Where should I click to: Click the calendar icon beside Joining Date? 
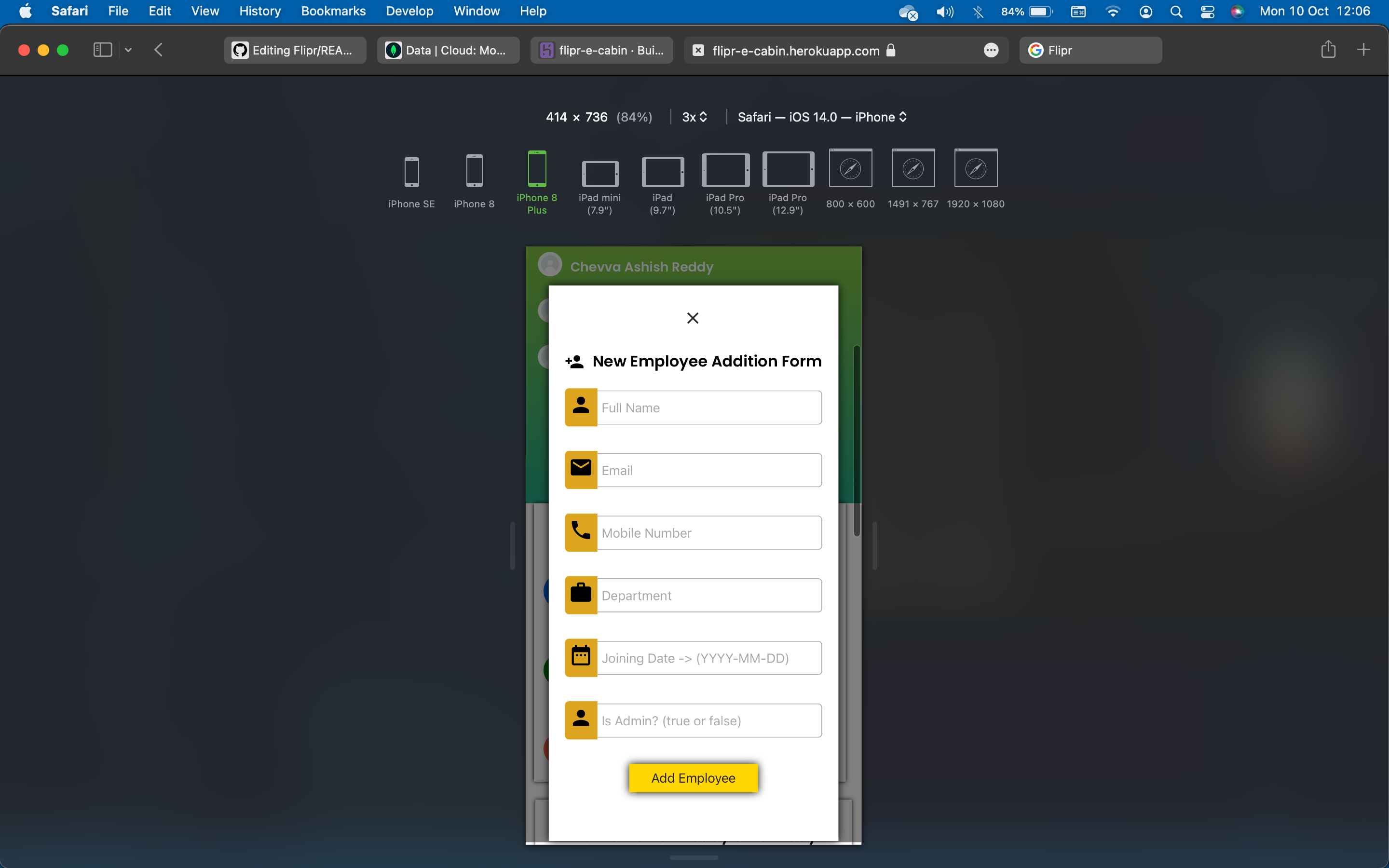point(581,657)
